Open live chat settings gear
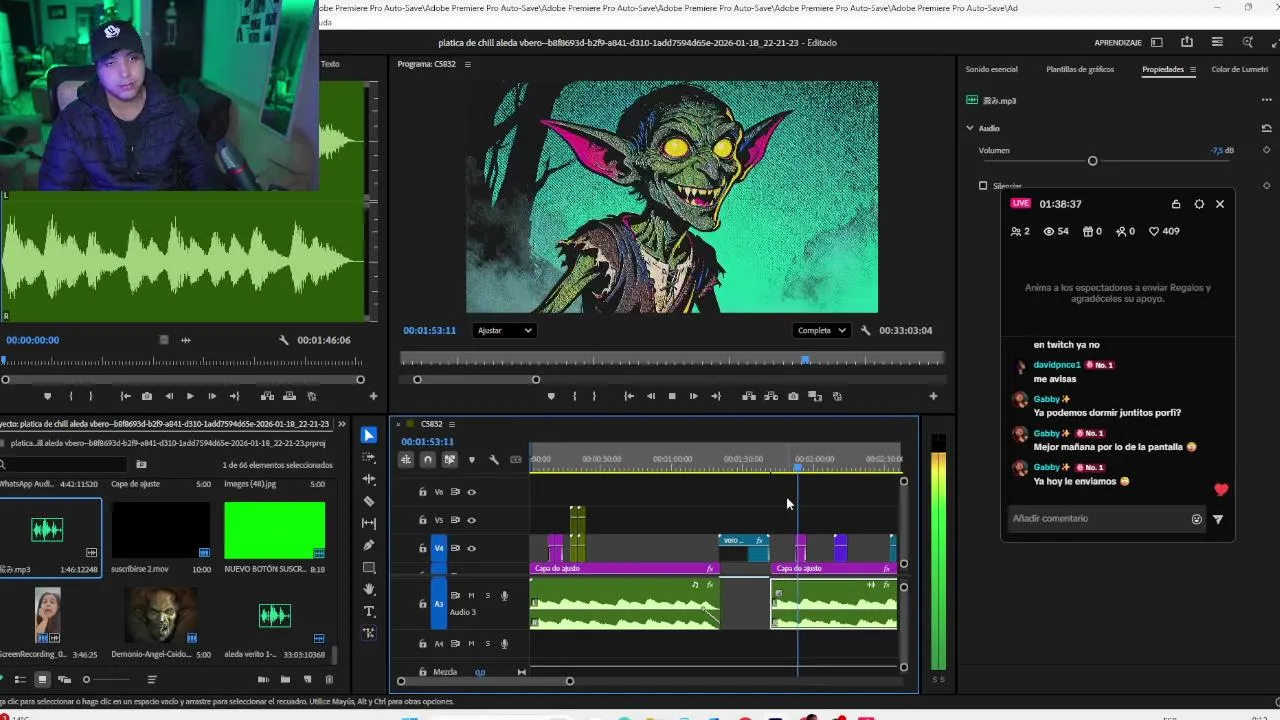 point(1199,204)
